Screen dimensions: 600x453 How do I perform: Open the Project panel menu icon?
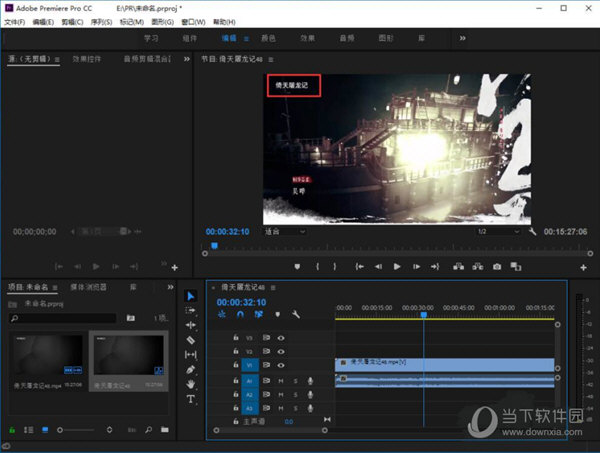(x=55, y=287)
